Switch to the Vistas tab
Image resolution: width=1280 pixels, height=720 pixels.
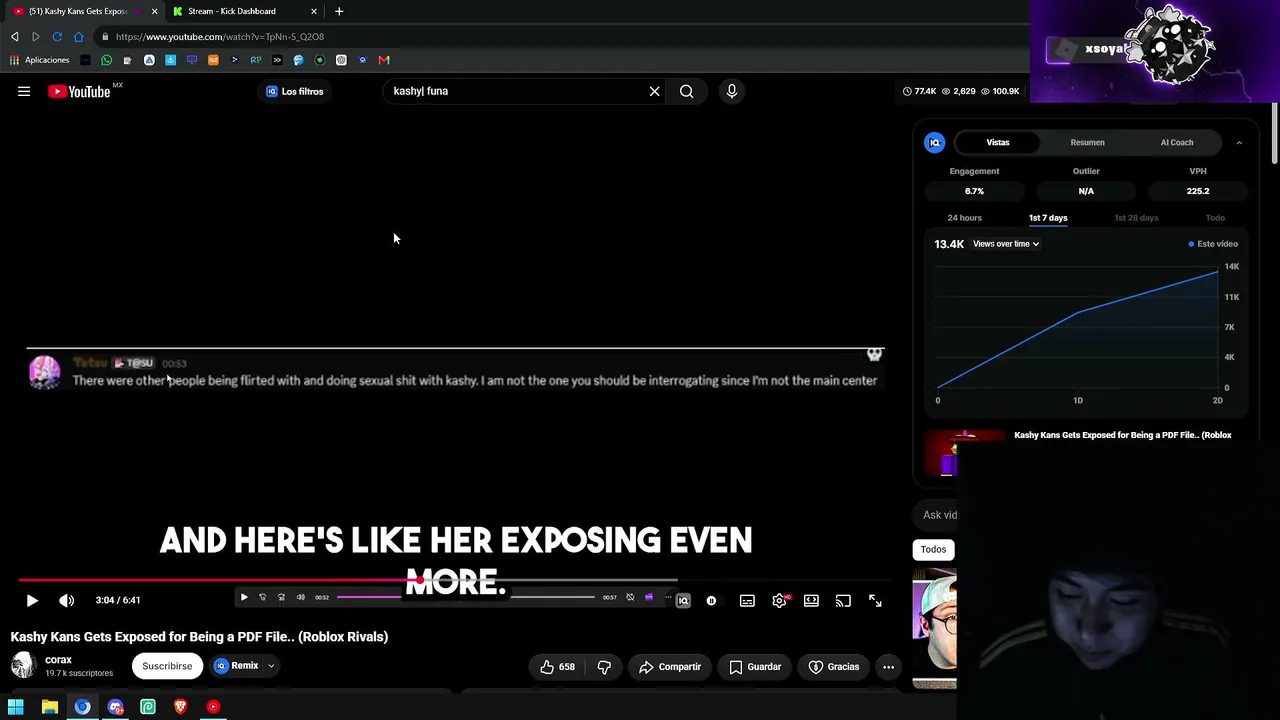click(998, 142)
